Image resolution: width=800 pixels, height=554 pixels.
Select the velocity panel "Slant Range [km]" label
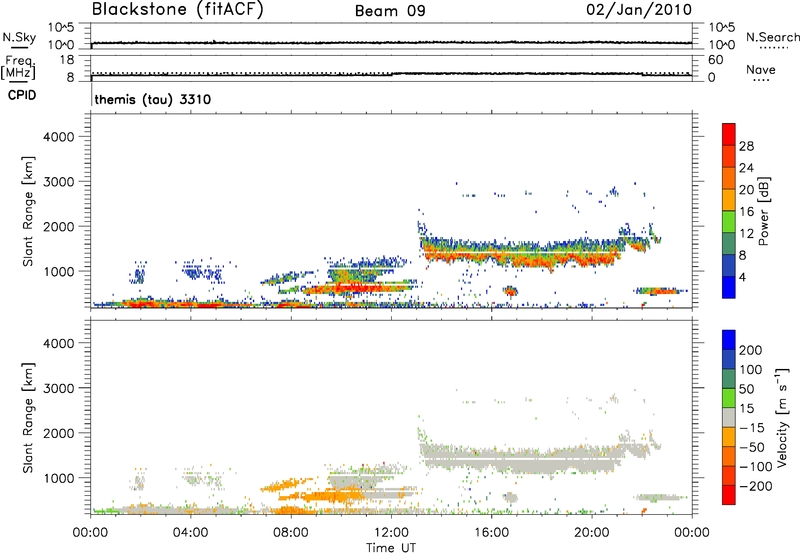pyautogui.click(x=29, y=418)
